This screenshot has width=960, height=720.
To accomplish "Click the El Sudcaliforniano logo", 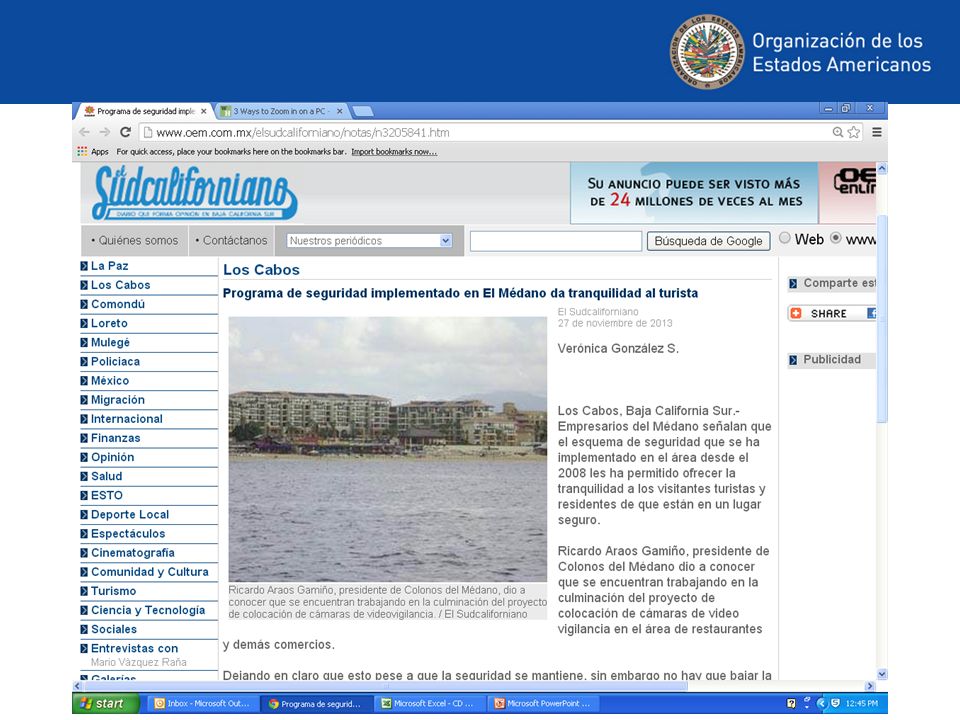I will [195, 193].
